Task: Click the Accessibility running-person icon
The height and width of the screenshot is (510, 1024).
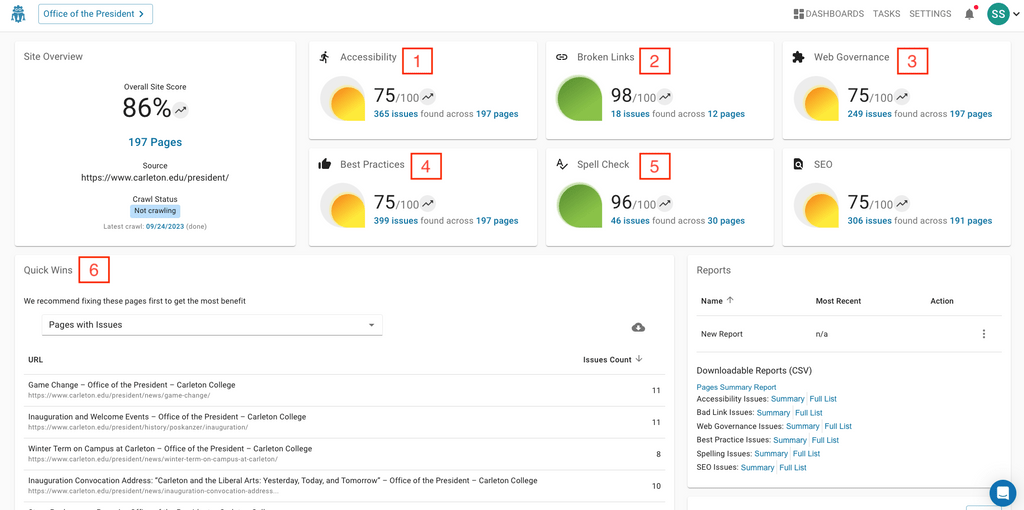Action: click(x=325, y=57)
